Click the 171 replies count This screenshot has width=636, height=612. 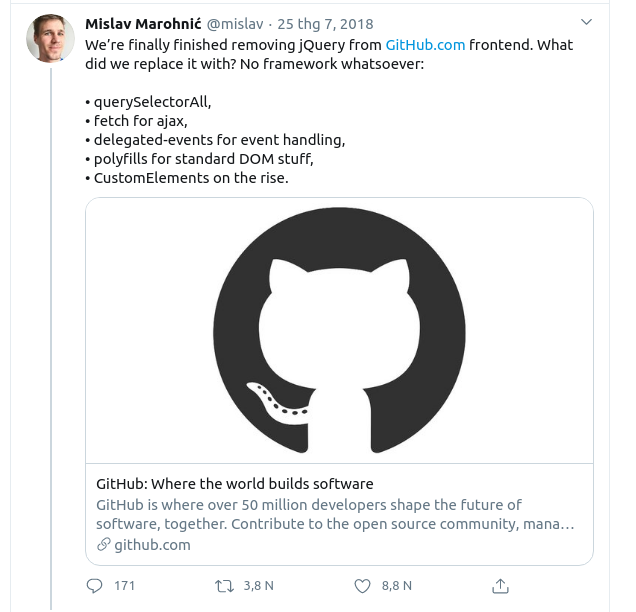[x=124, y=585]
